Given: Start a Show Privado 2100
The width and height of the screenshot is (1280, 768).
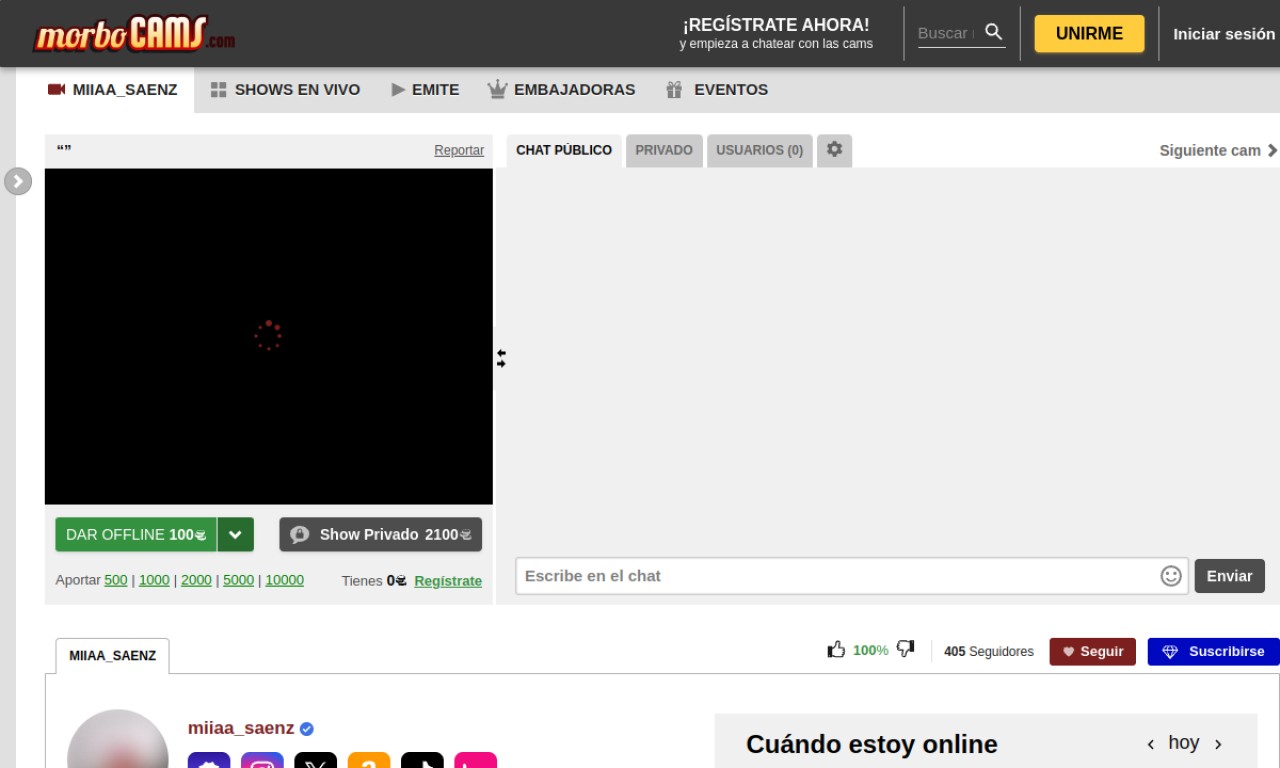Looking at the screenshot, I should click(x=380, y=535).
